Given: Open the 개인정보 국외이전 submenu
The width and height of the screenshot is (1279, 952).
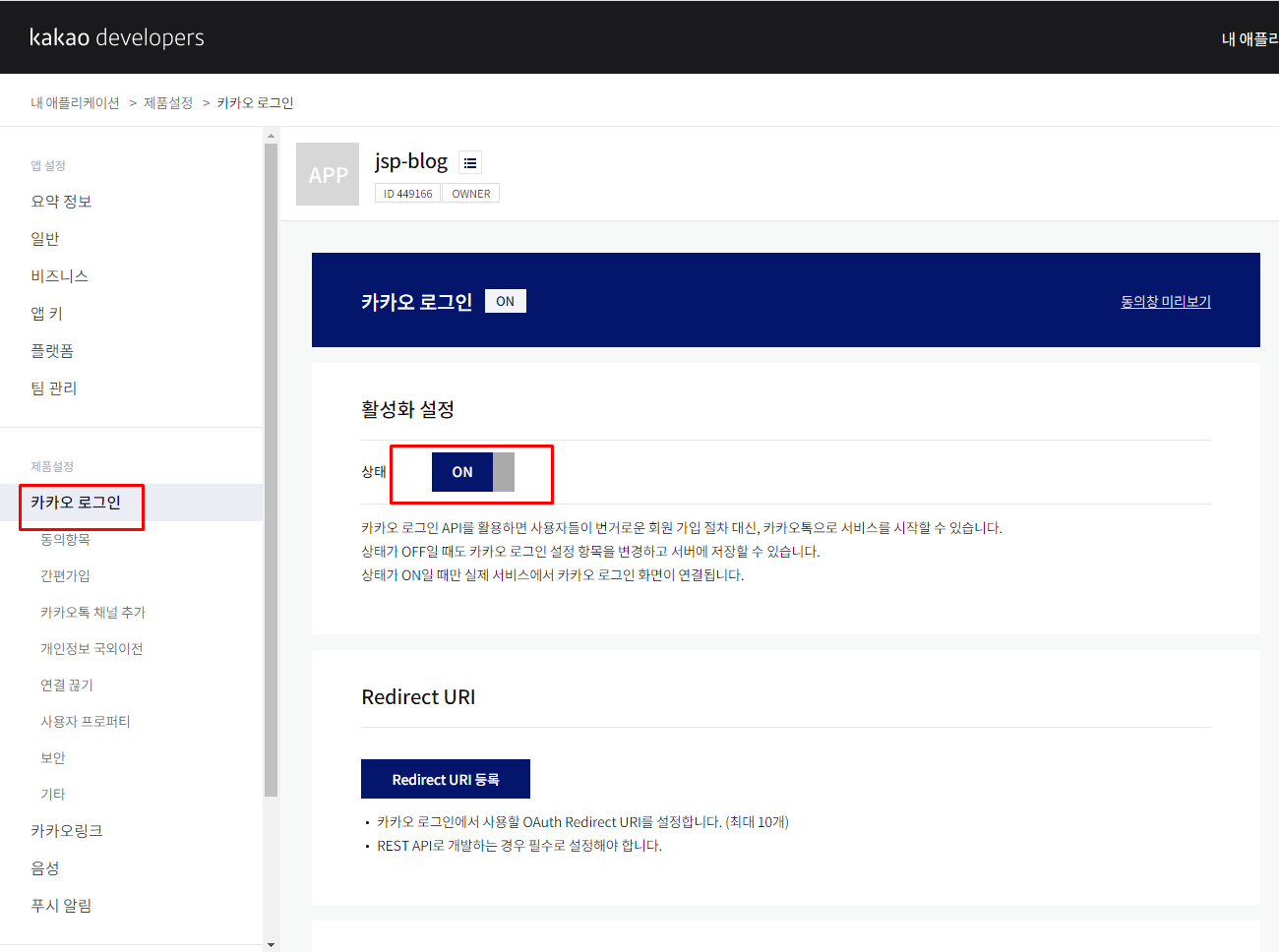Looking at the screenshot, I should pyautogui.click(x=91, y=648).
